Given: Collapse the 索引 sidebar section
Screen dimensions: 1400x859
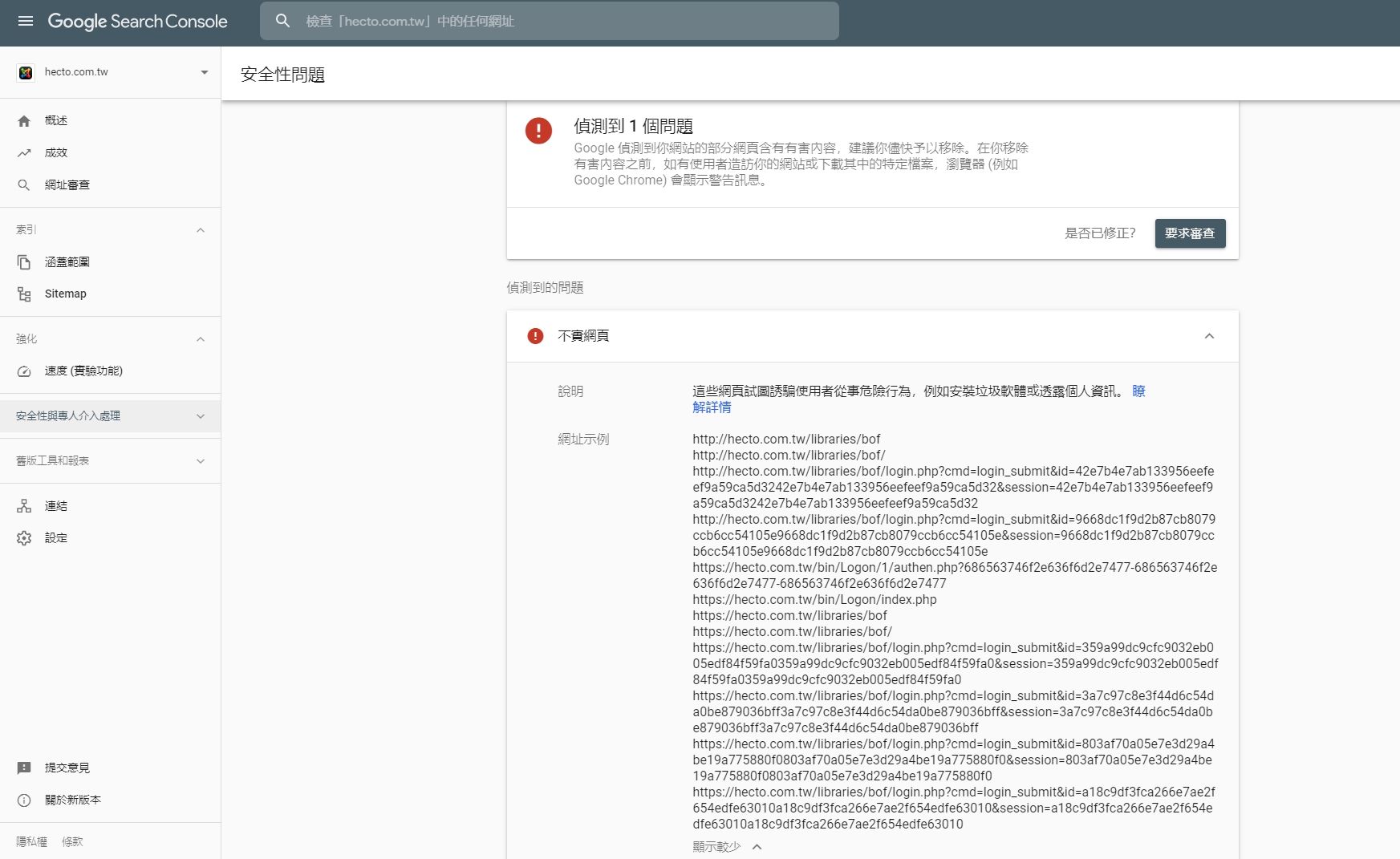Looking at the screenshot, I should 201,230.
